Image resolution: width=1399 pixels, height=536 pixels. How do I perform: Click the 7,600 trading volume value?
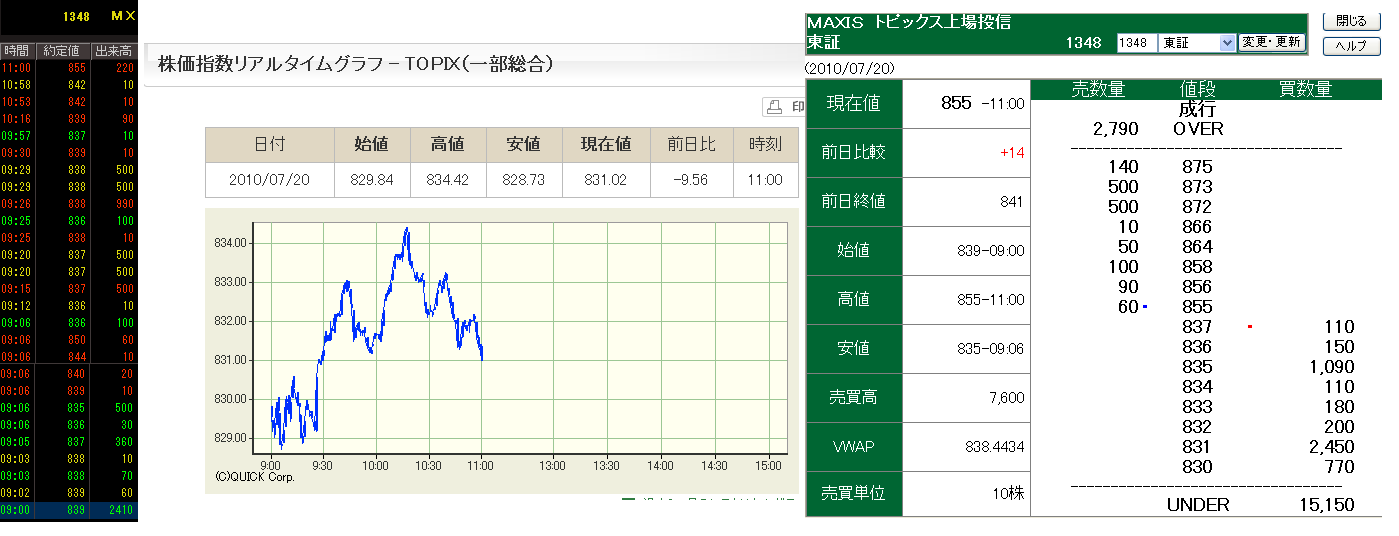[x=1005, y=398]
